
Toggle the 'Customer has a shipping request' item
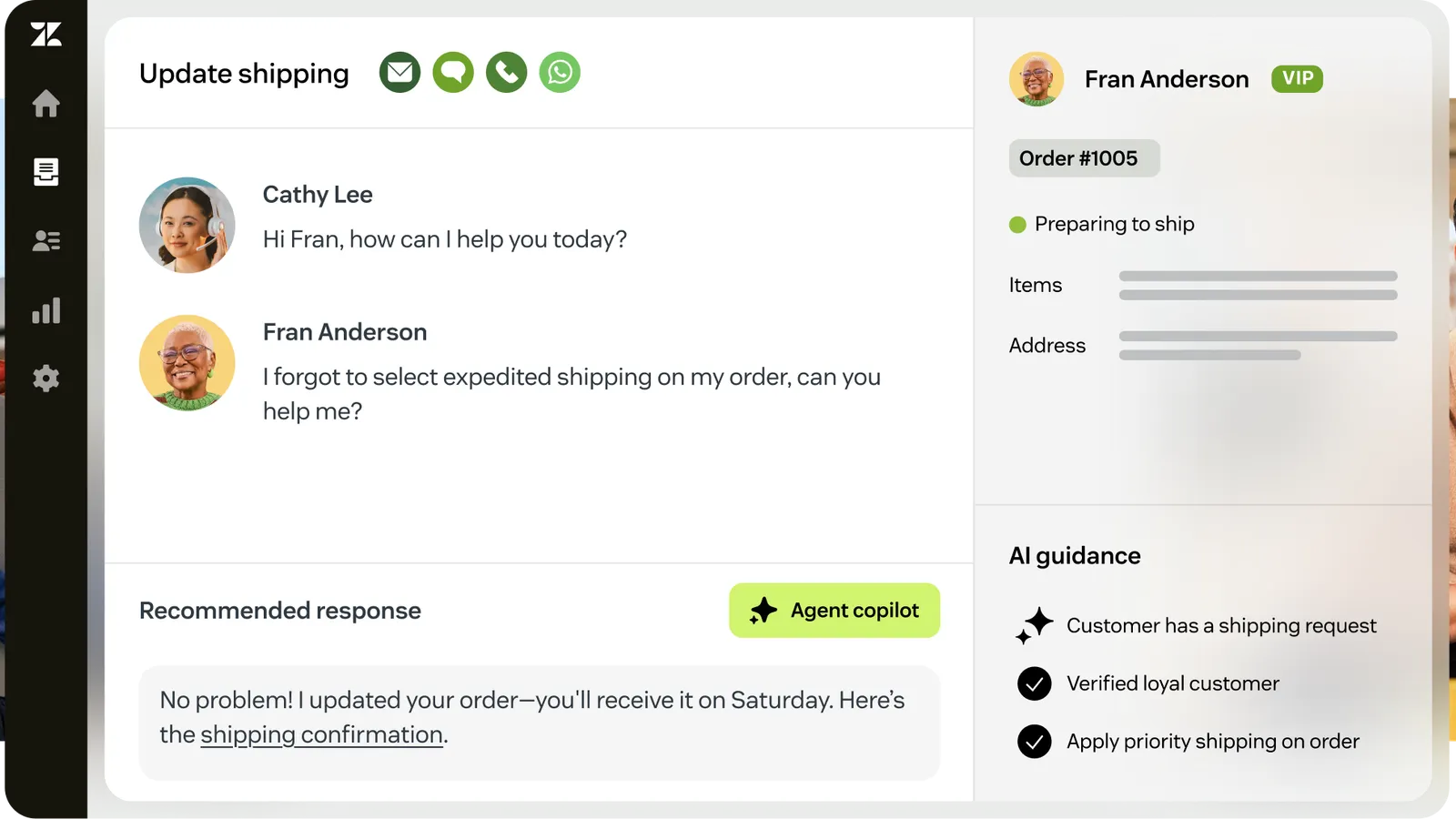[1035, 626]
